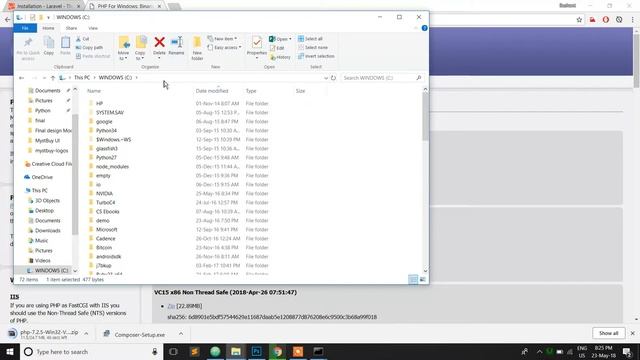Click the taskbar search box
The height and width of the screenshot is (360, 640).
click(x=92, y=351)
